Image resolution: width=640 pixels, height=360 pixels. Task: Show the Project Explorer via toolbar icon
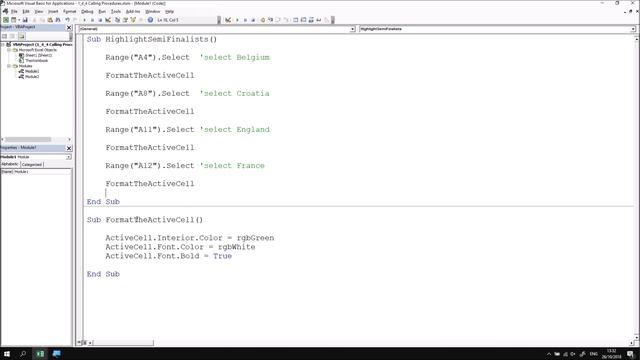click(x=117, y=20)
